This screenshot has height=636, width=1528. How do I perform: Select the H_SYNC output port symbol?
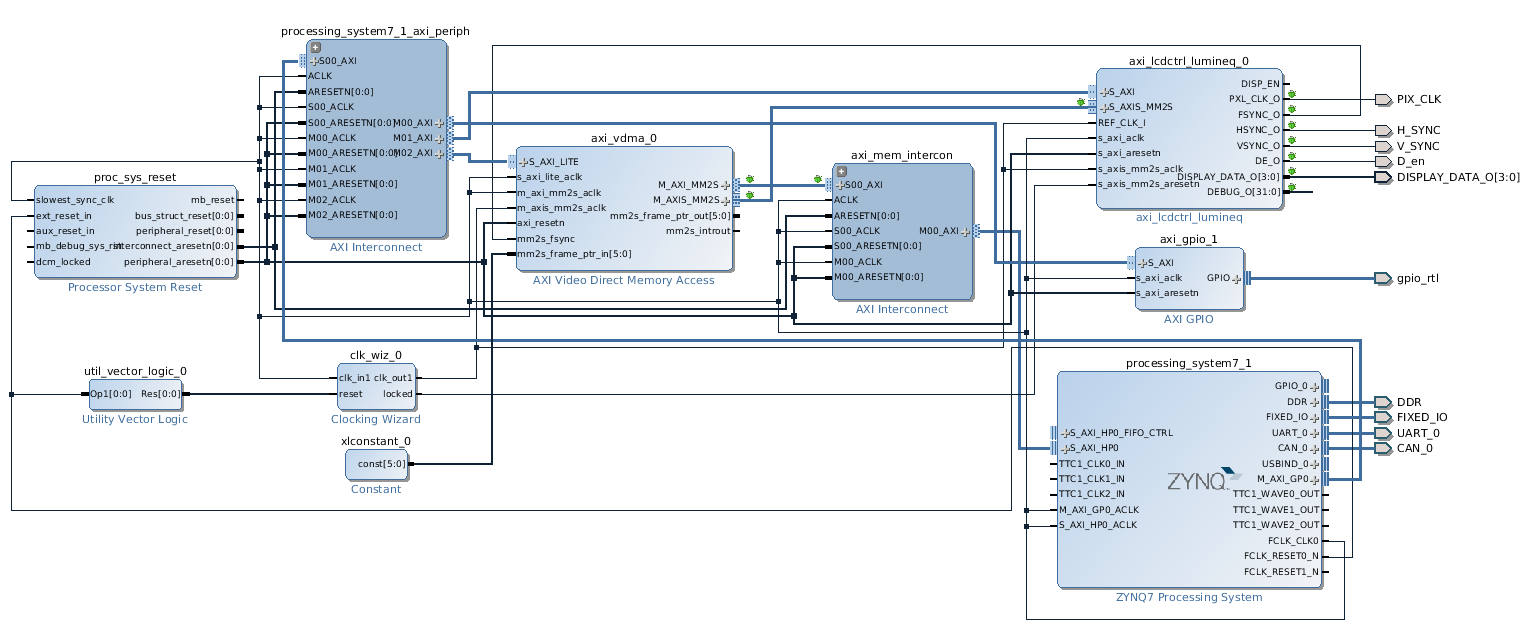(x=1383, y=131)
